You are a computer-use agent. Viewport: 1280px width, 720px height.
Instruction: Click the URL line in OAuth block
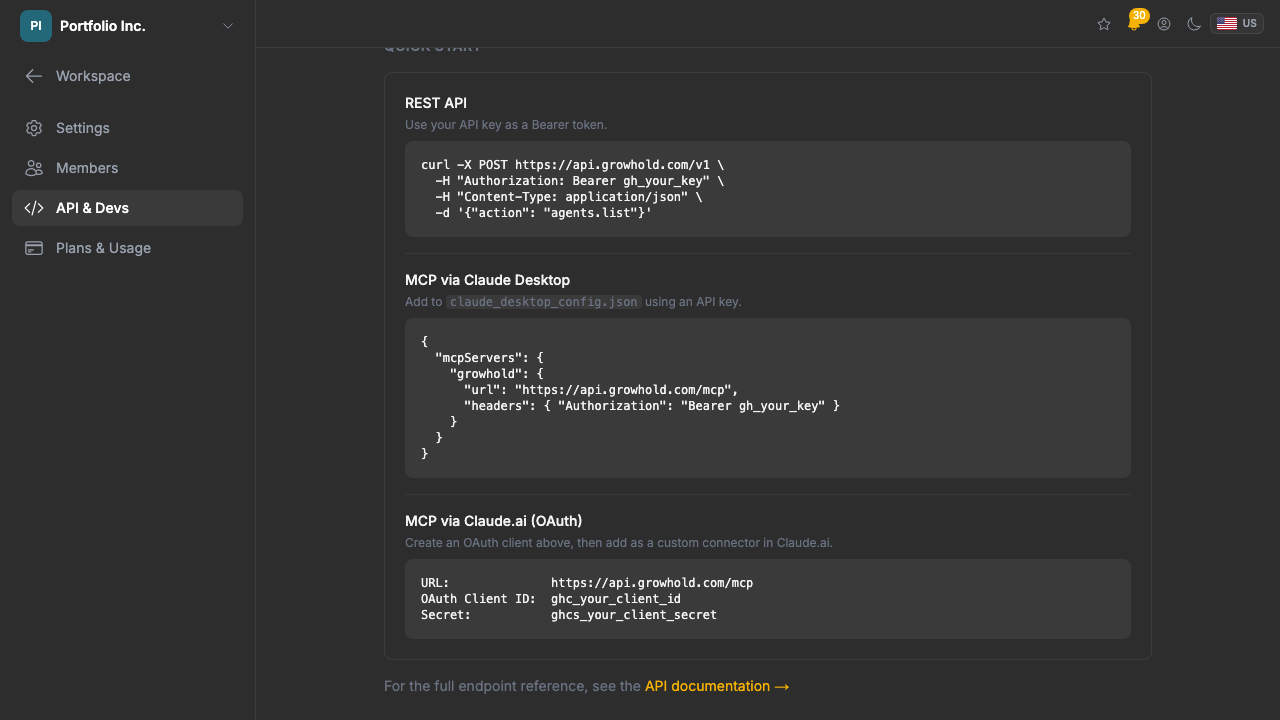point(587,583)
